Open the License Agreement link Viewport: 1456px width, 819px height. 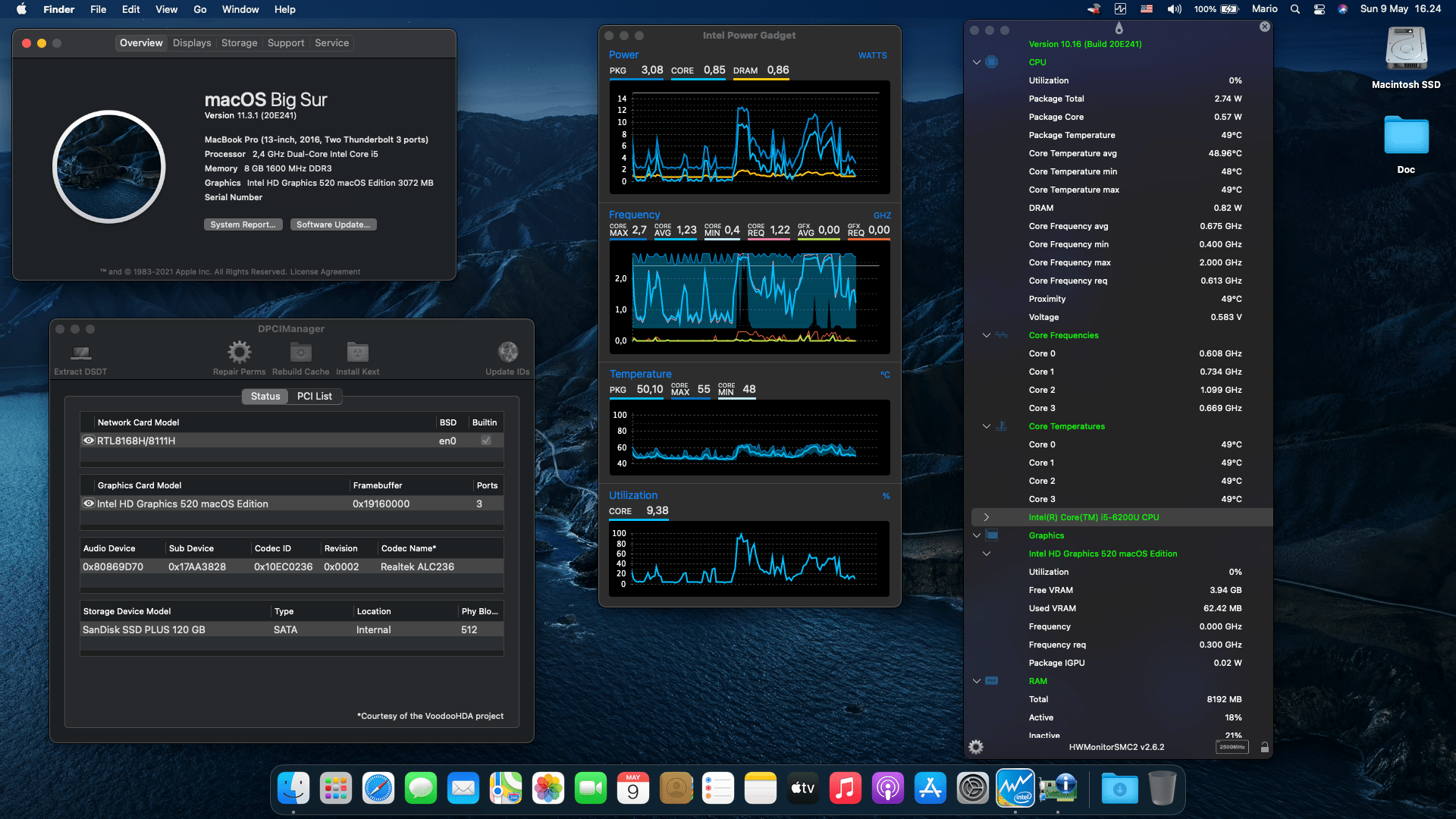(x=325, y=271)
